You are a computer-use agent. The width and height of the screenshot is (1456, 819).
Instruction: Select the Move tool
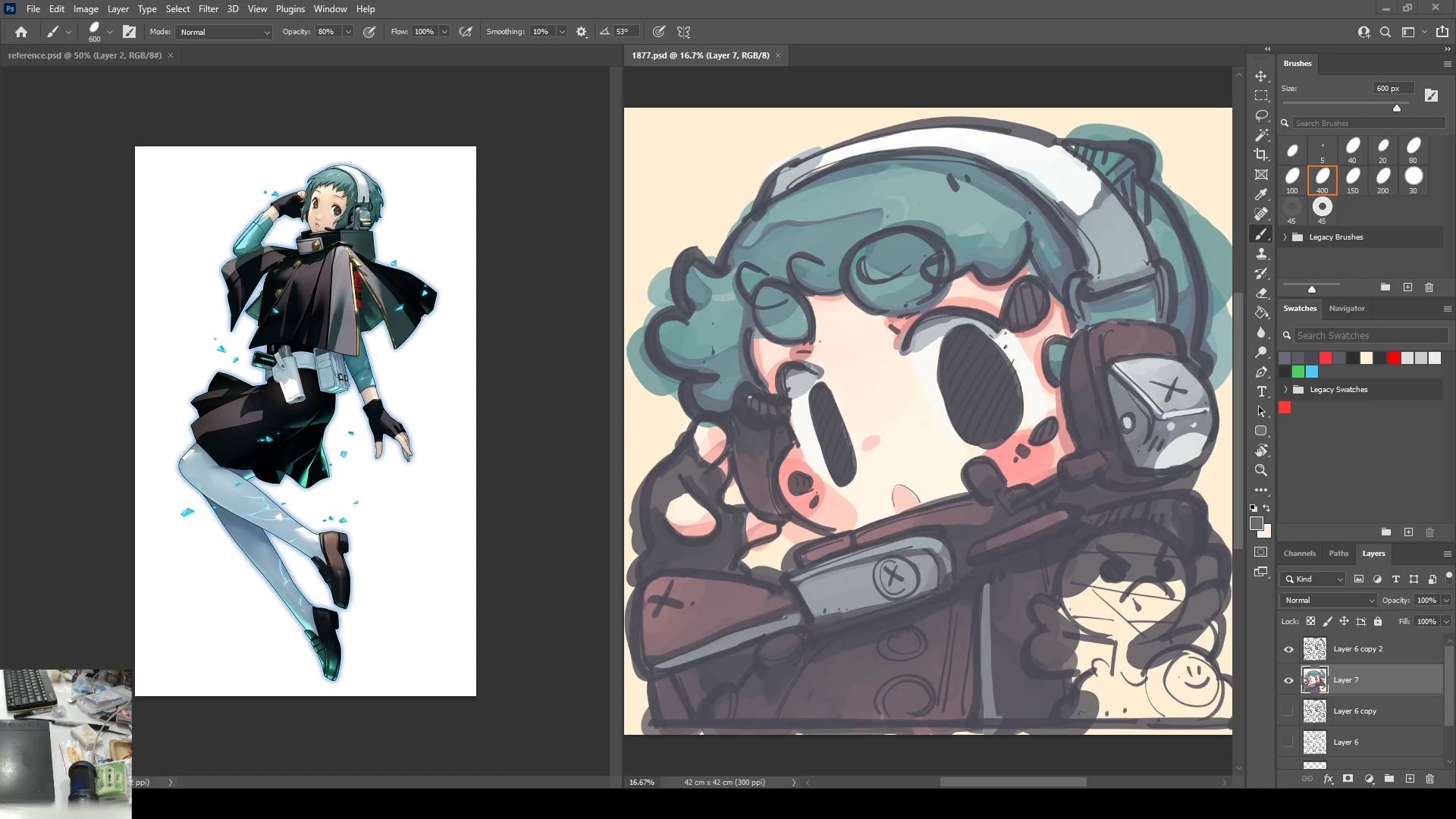(x=1261, y=77)
